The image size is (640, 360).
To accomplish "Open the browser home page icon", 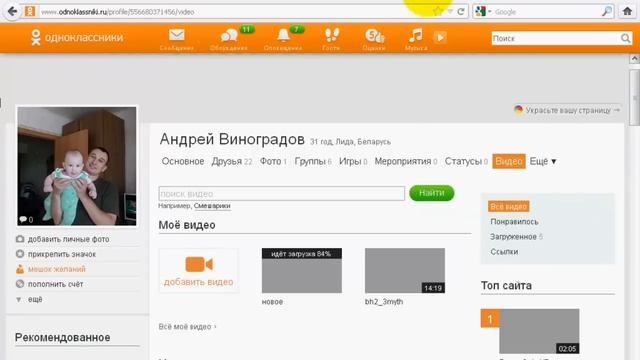I will coord(627,11).
